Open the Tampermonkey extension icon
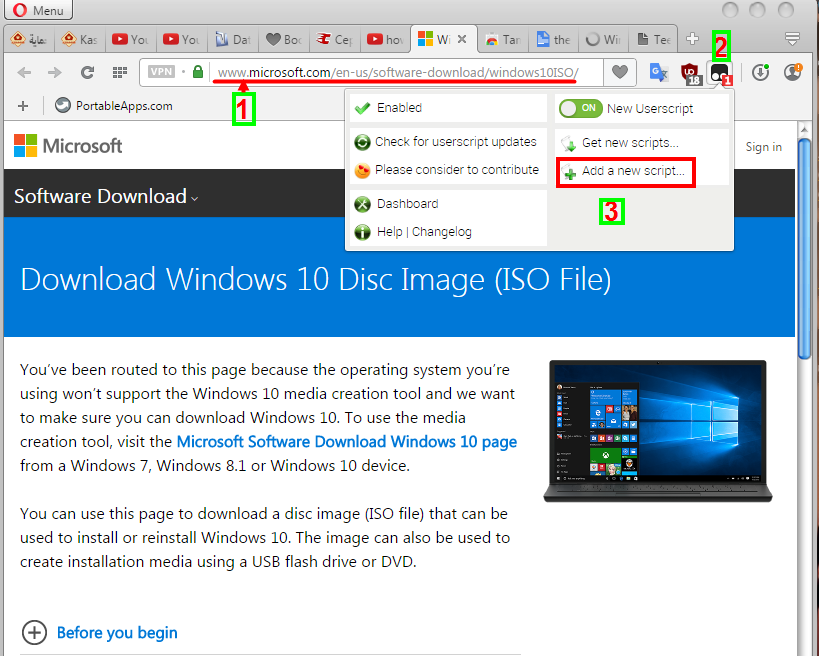Image resolution: width=819 pixels, height=656 pixels. 720,73
